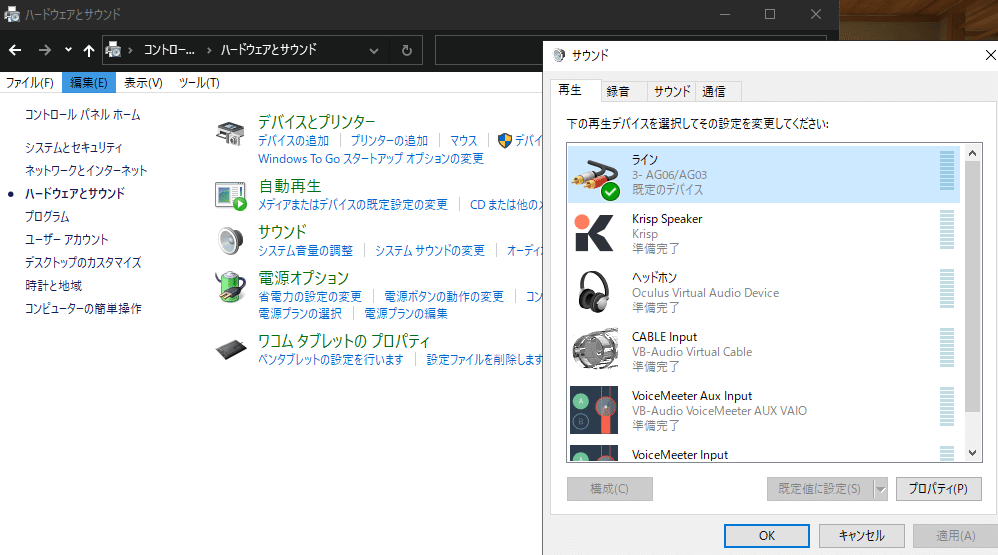Click the キャンセル button
The height and width of the screenshot is (555, 998).
[862, 536]
